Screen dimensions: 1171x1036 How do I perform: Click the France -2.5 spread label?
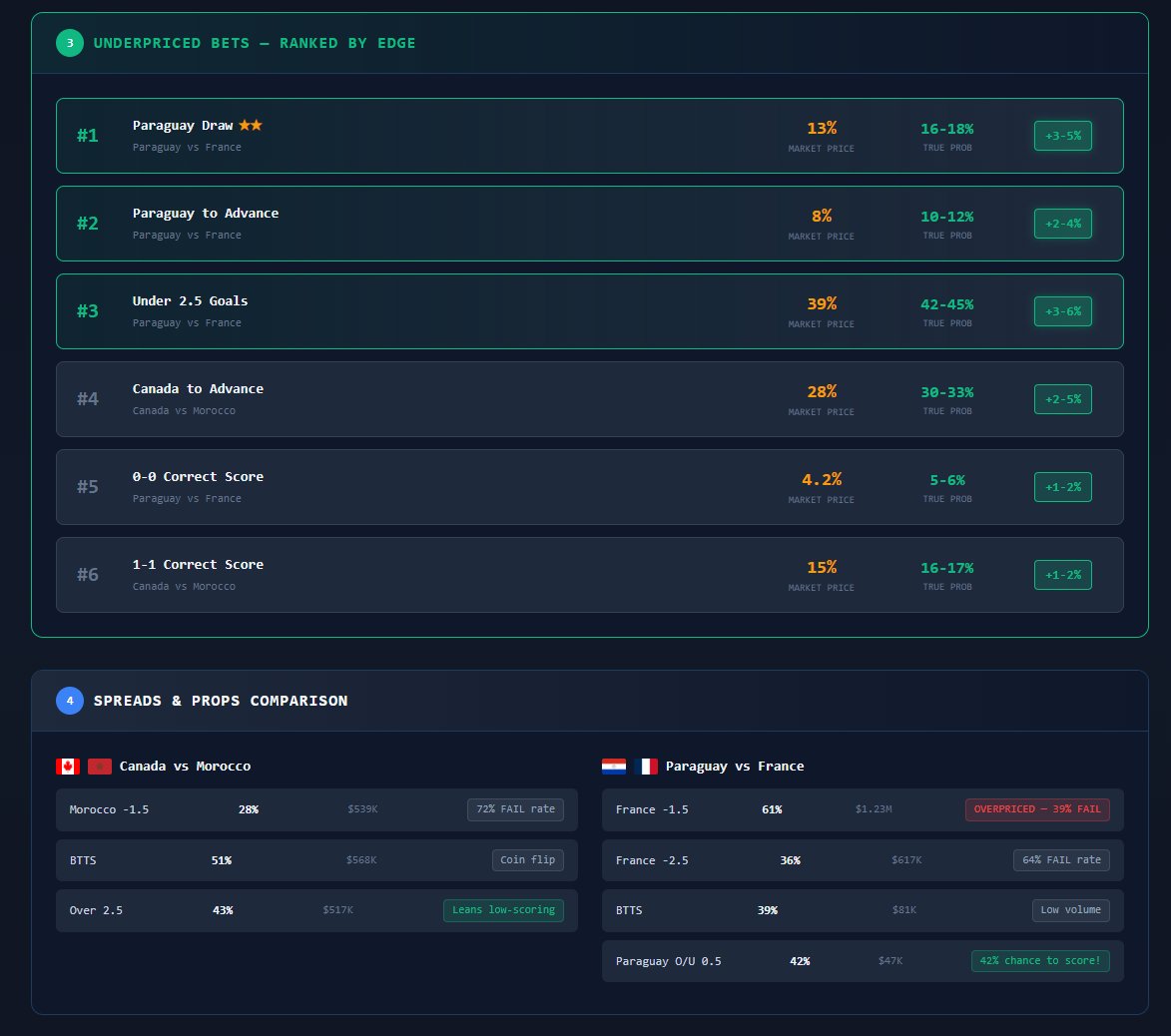pyautogui.click(x=652, y=860)
